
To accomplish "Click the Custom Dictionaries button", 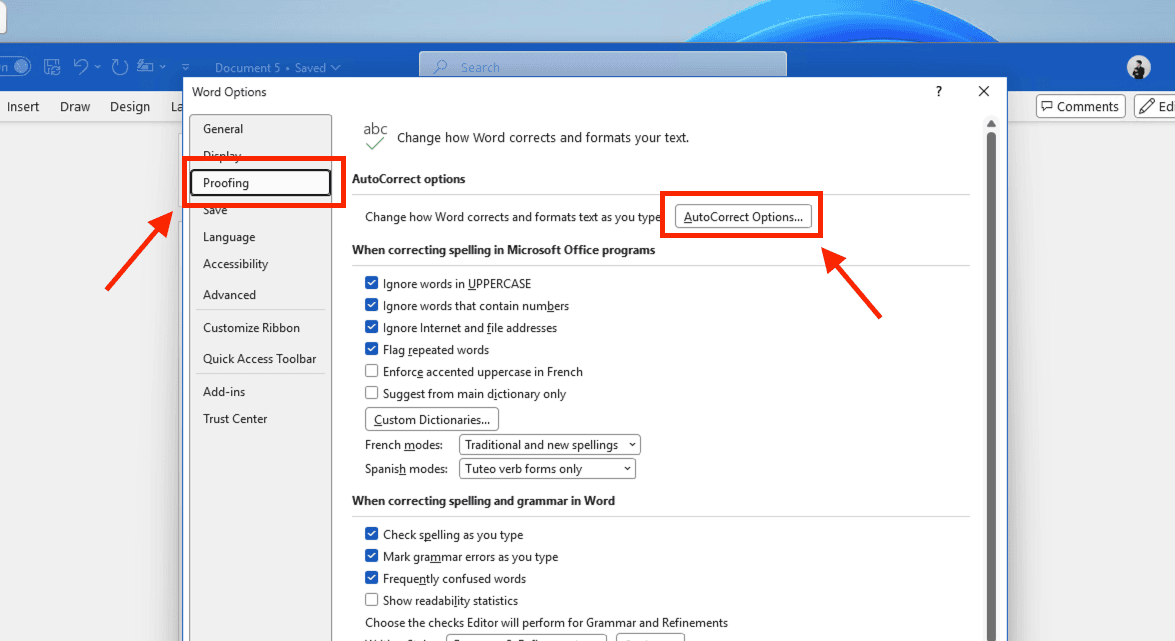I will (x=432, y=420).
